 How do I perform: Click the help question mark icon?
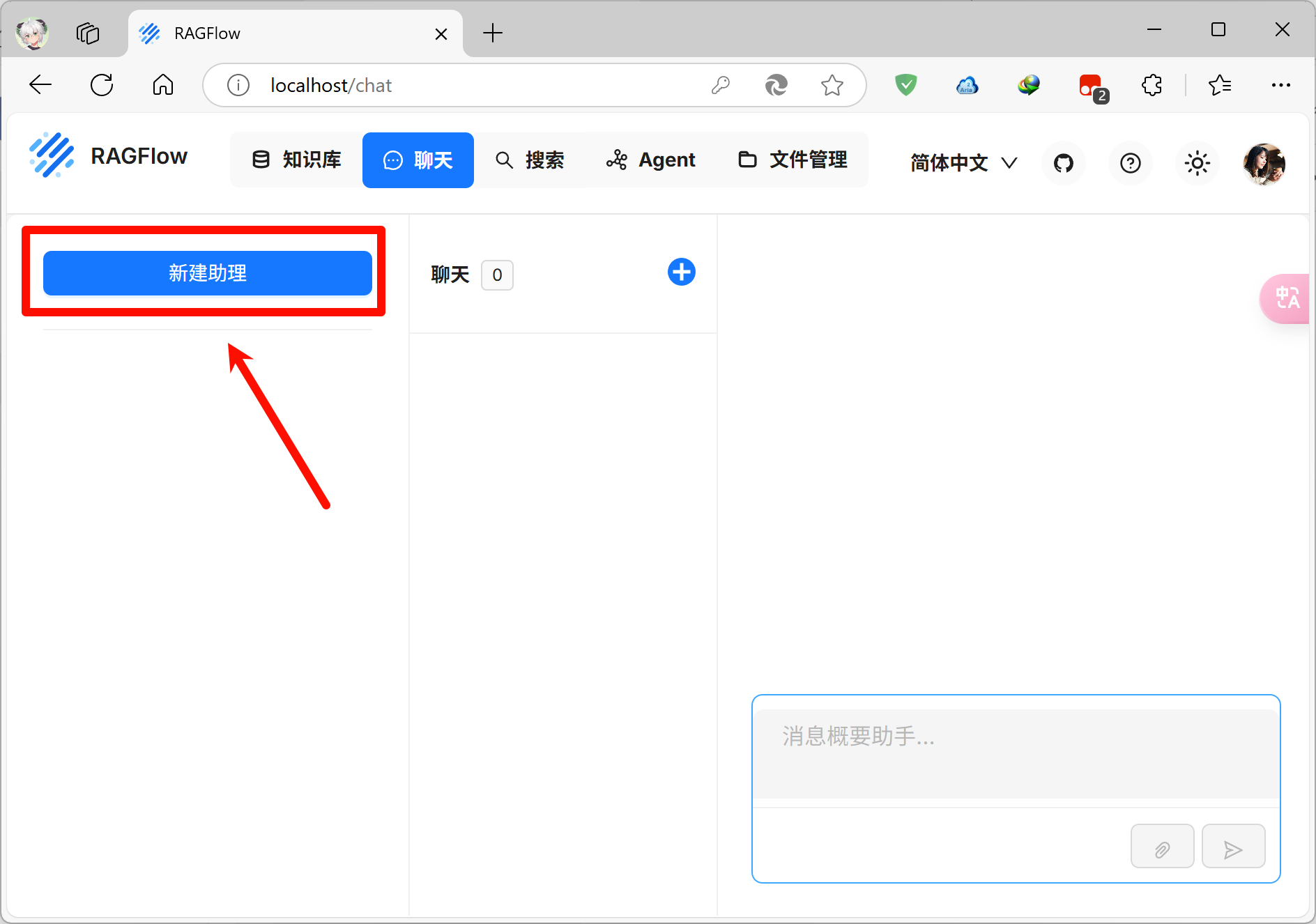coord(1130,163)
